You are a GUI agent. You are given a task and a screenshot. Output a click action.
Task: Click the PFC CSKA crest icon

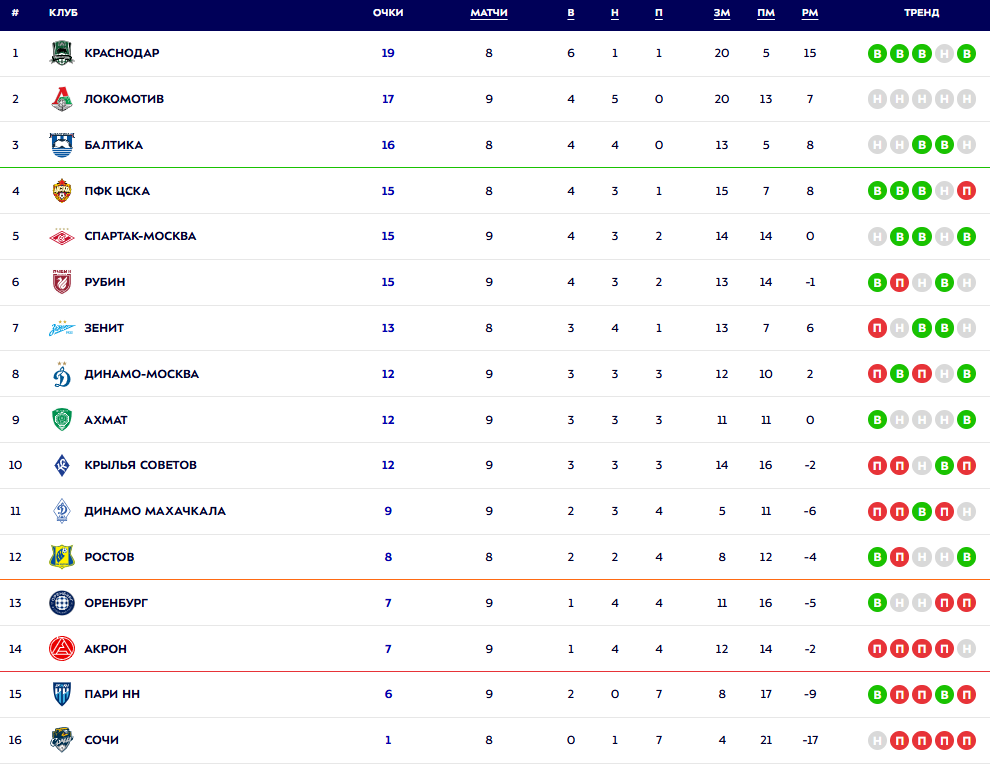62,191
